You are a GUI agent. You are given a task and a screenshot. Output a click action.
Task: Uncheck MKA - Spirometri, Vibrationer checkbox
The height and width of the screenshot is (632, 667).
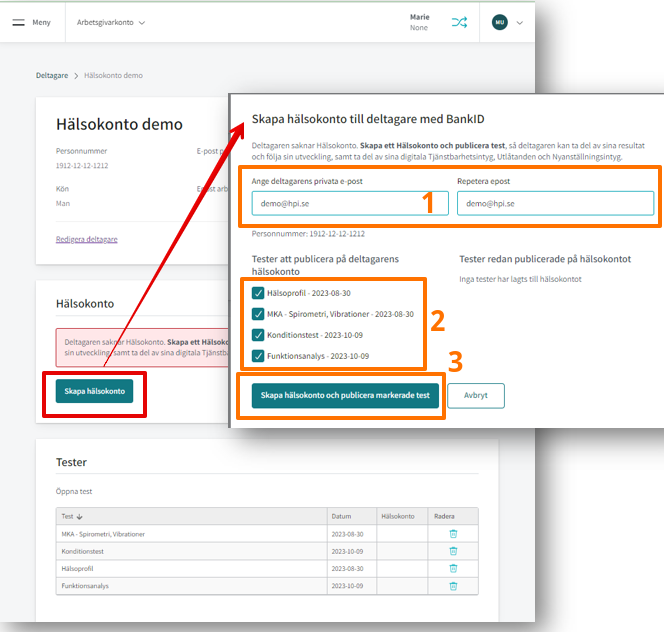coord(258,314)
